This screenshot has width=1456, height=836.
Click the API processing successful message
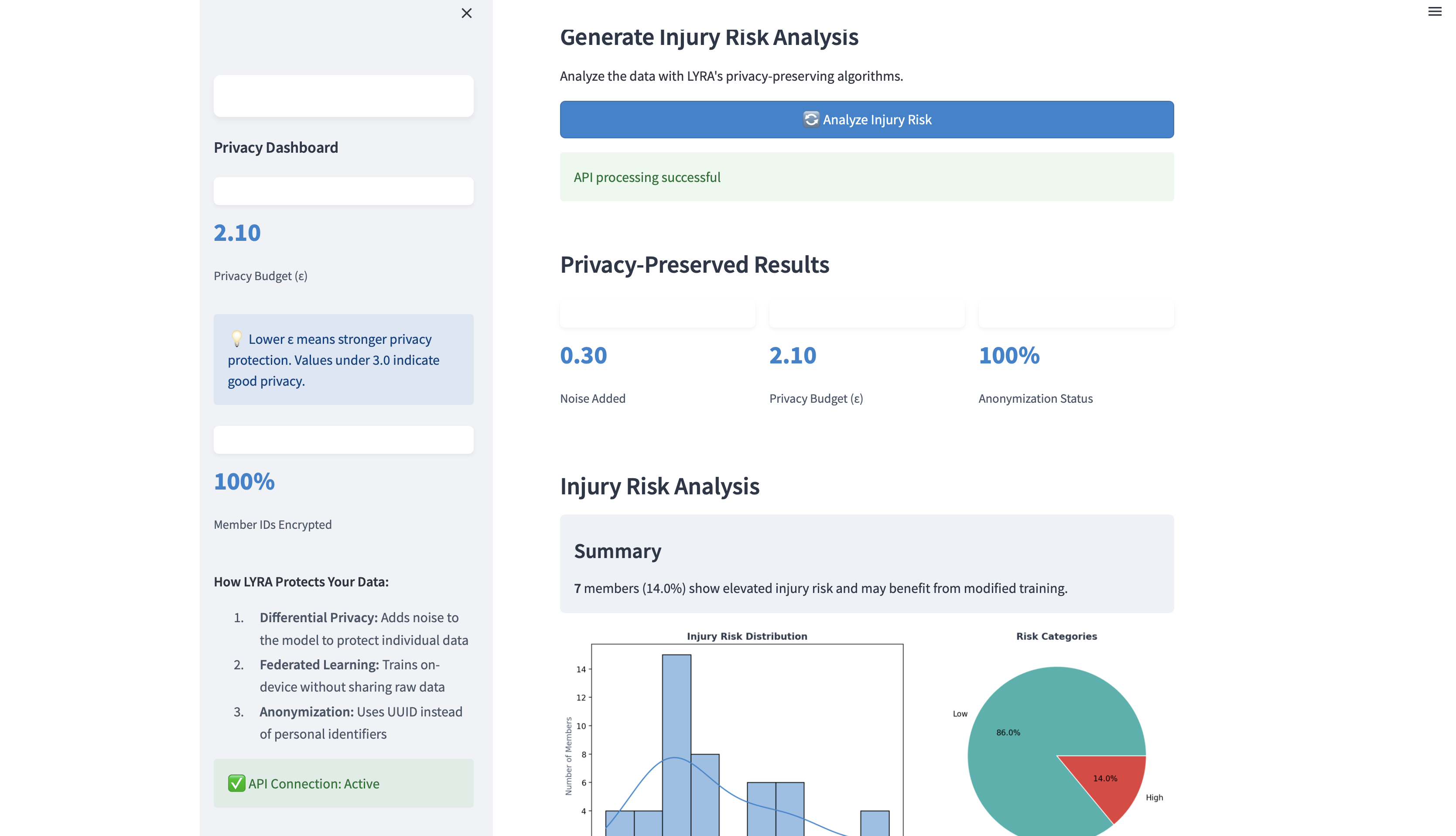(647, 178)
